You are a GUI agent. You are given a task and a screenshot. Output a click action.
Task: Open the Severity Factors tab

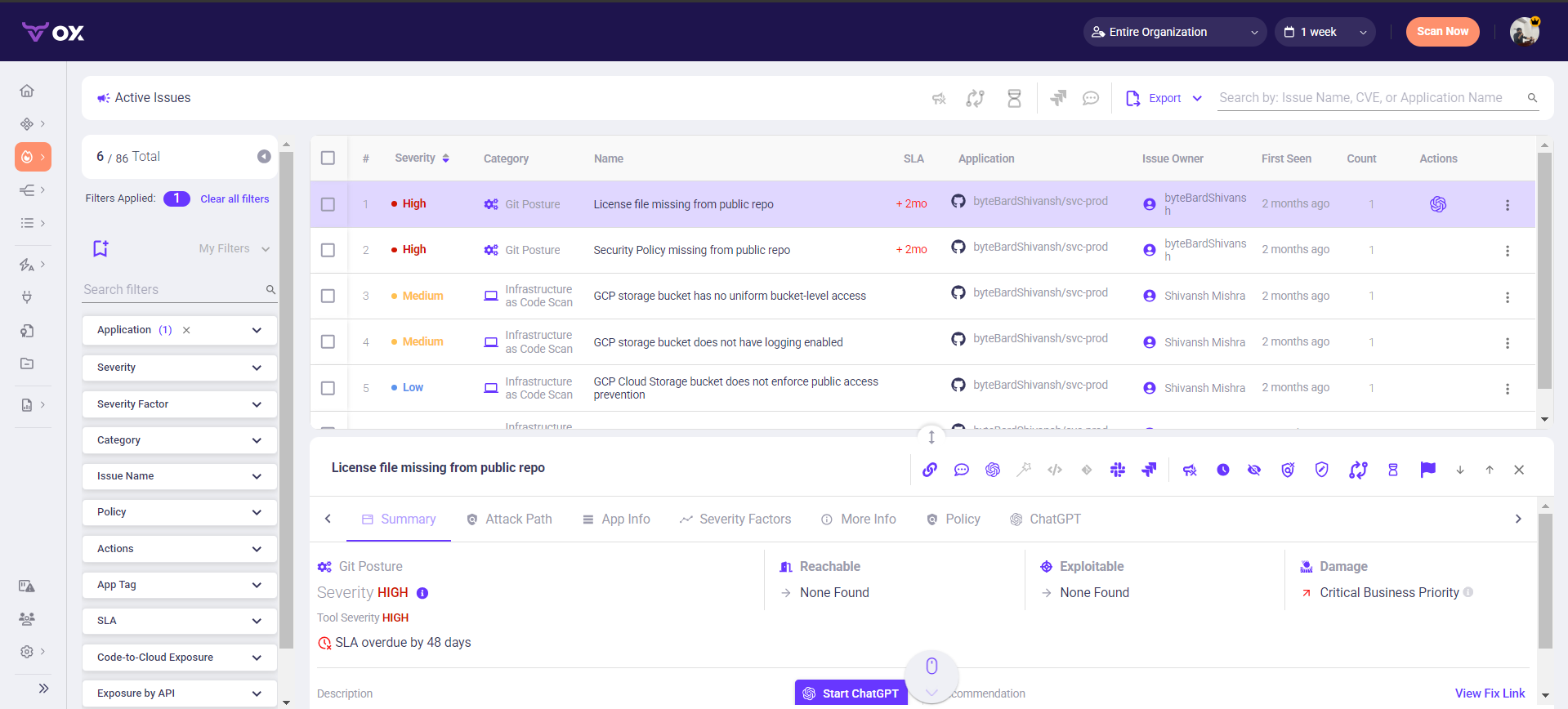[735, 519]
